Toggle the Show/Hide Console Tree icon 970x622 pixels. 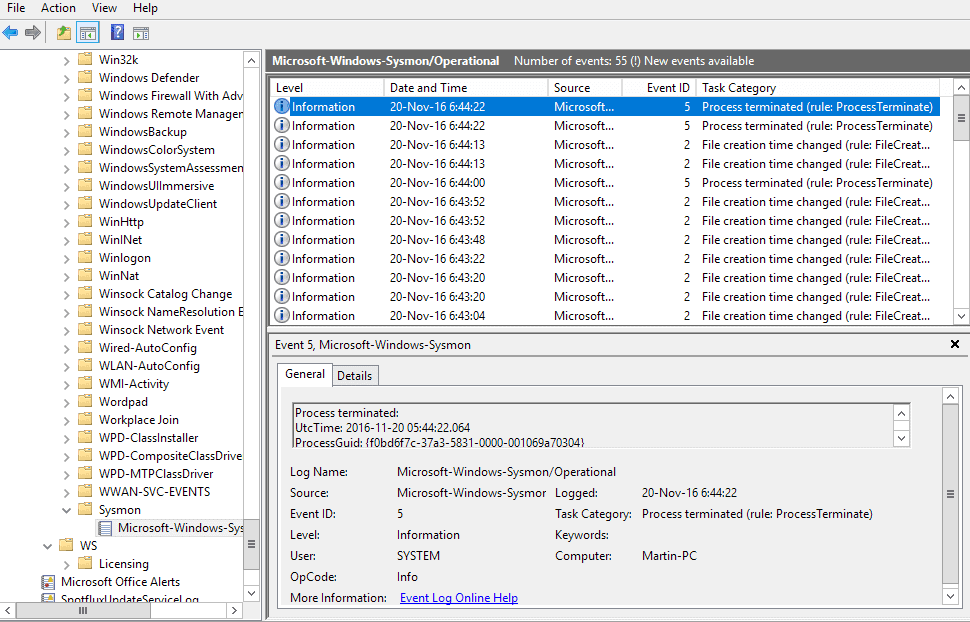[87, 33]
